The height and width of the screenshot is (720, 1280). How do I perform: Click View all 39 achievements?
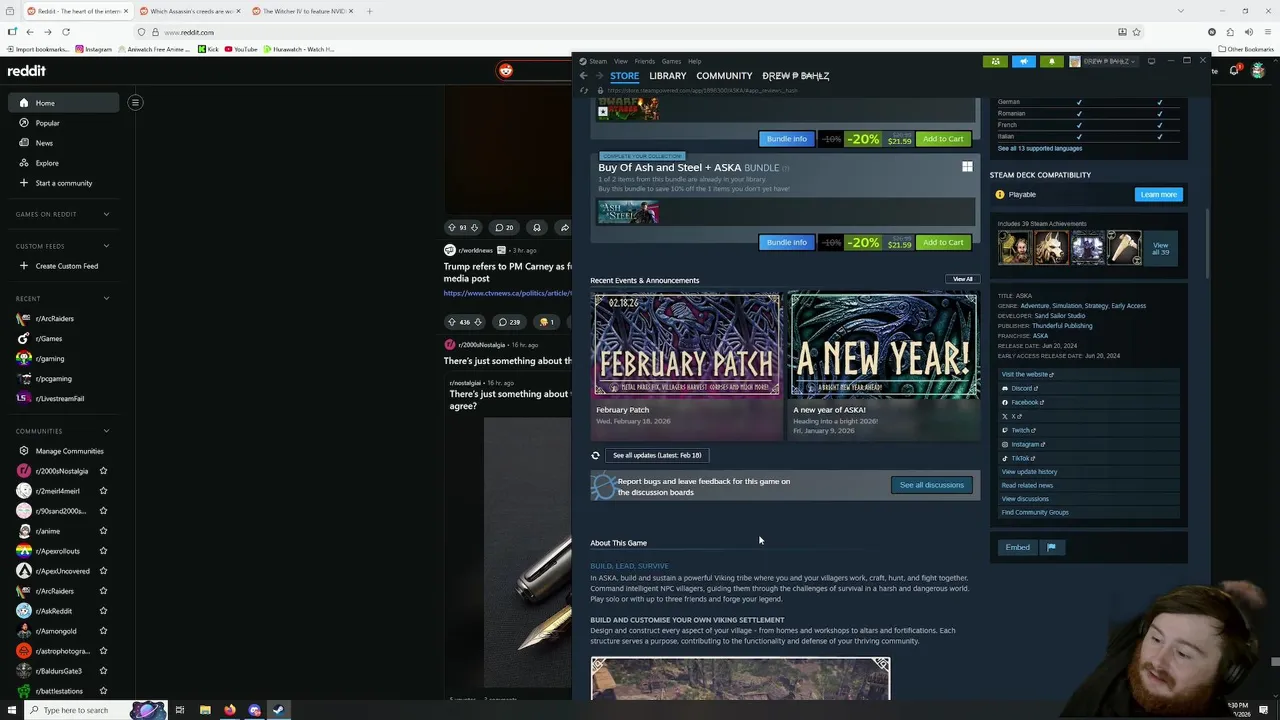coord(1160,248)
